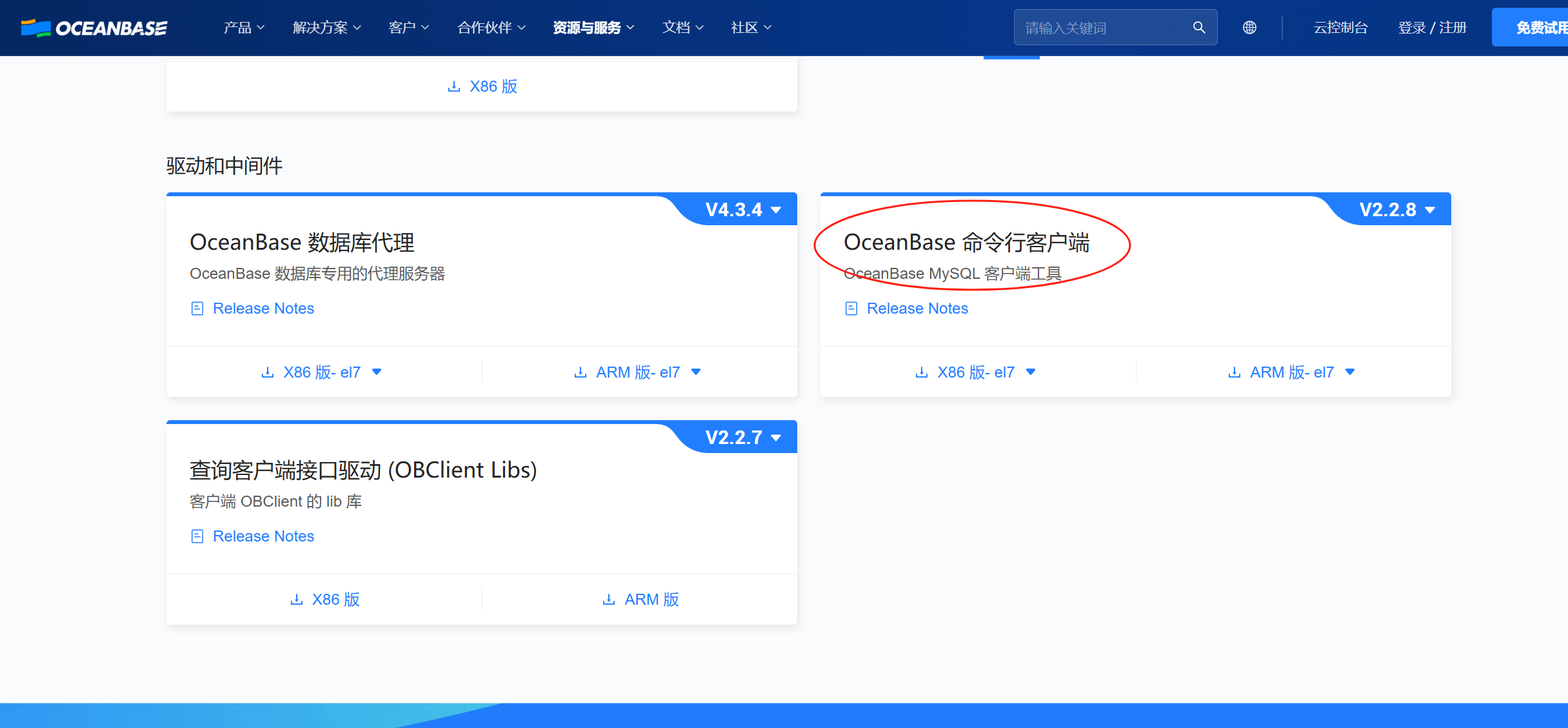Screen dimensions: 1568x728
Task: Open the V2.2.7 version dropdown
Action: [743, 438]
